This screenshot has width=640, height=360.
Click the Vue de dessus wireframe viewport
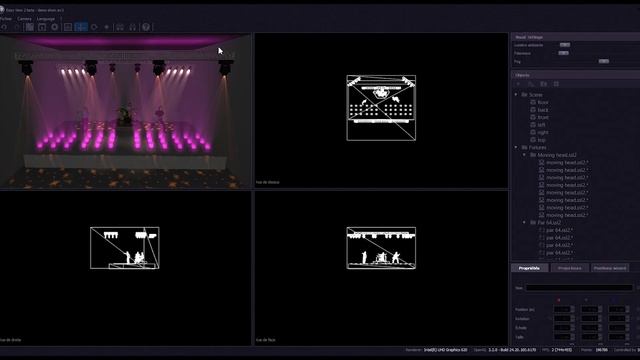click(x=381, y=110)
